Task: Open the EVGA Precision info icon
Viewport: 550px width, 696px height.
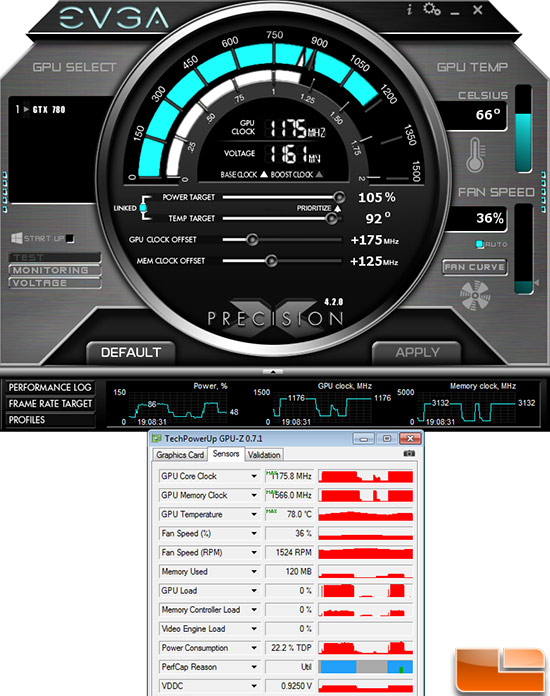Action: tap(409, 9)
